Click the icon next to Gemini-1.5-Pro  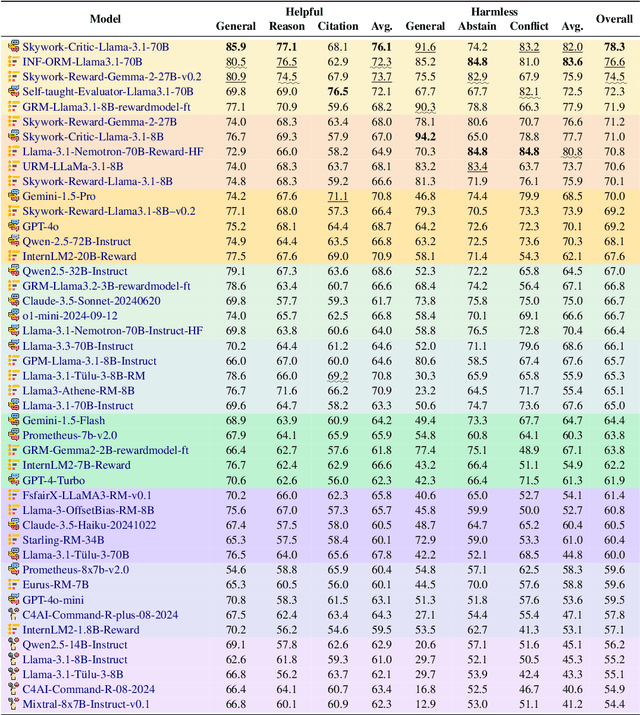point(14,196)
